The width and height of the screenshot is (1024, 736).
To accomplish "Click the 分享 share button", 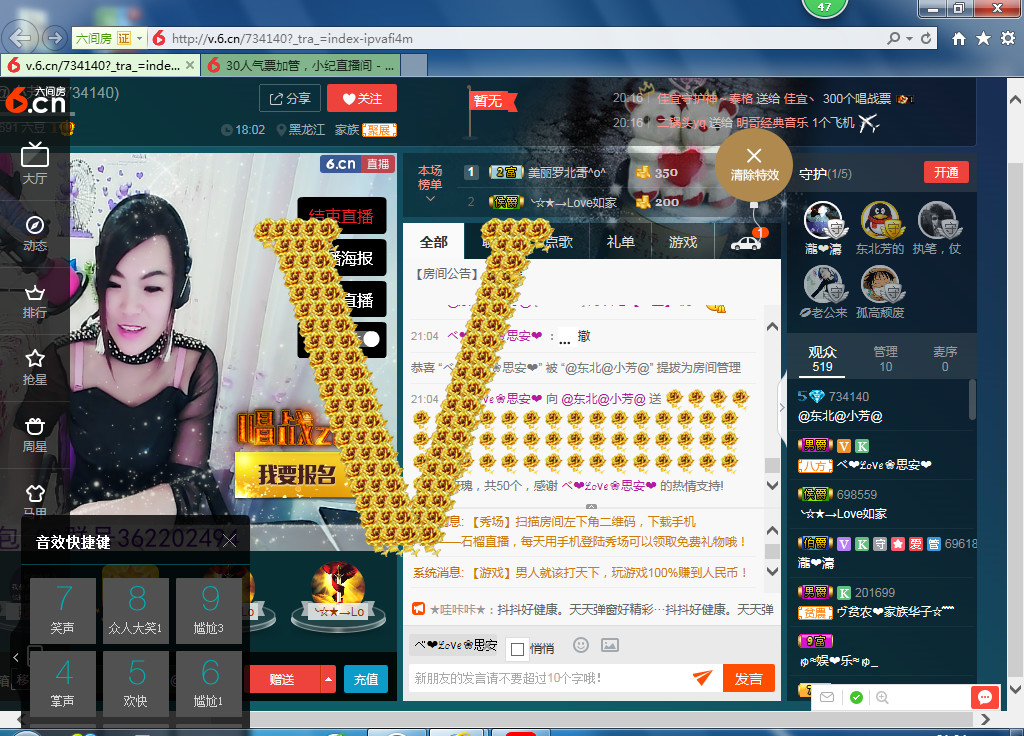I will point(290,99).
